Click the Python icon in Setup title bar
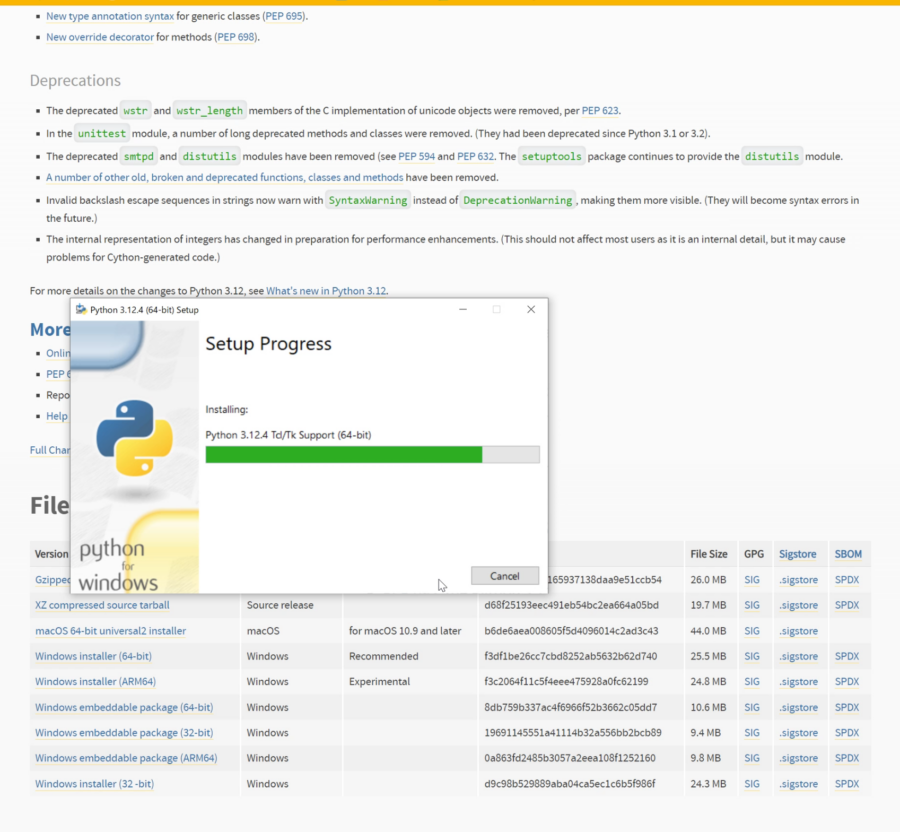The width and height of the screenshot is (900, 832). click(x=81, y=309)
